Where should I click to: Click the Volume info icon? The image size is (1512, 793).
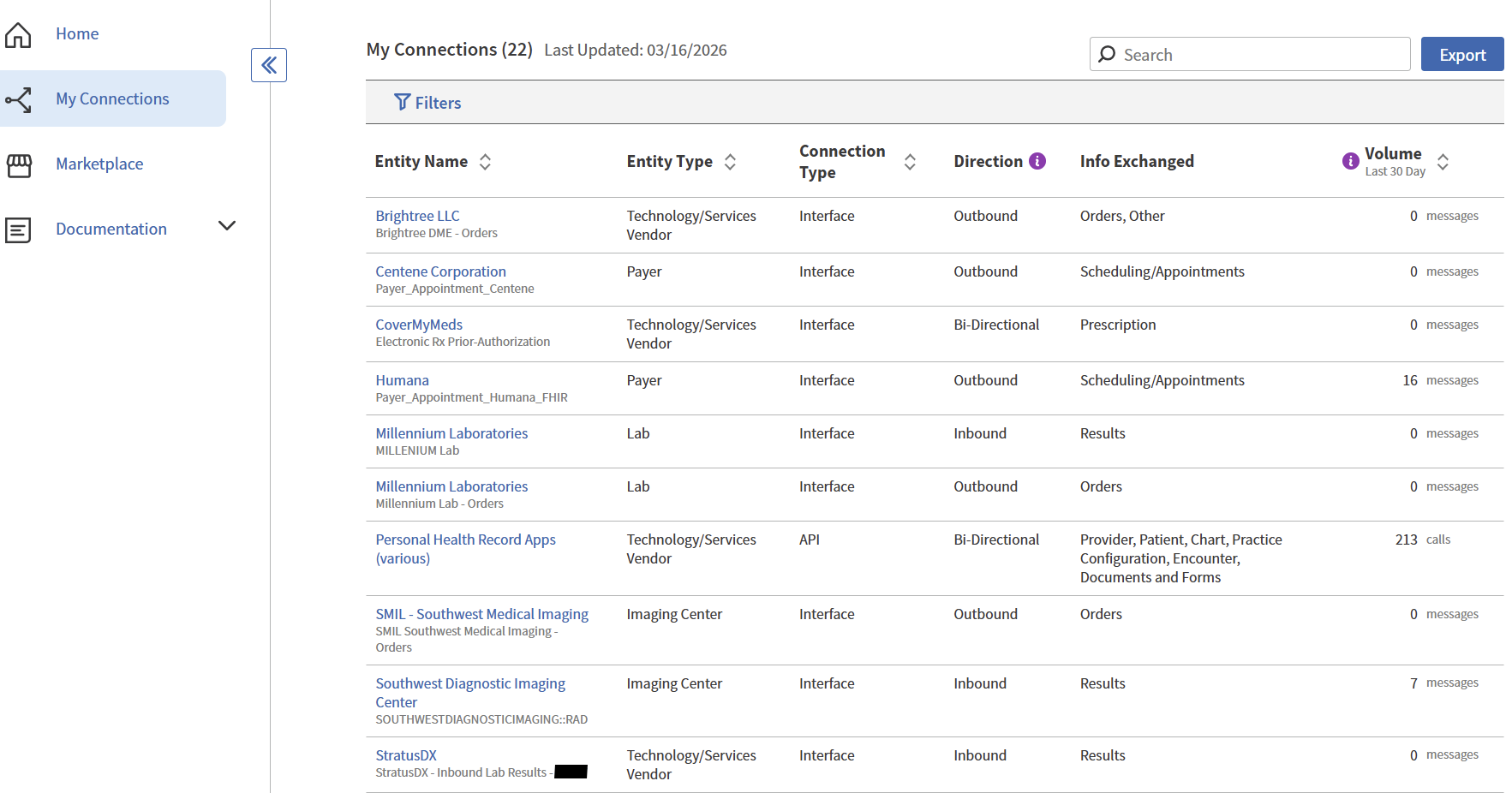(x=1350, y=161)
